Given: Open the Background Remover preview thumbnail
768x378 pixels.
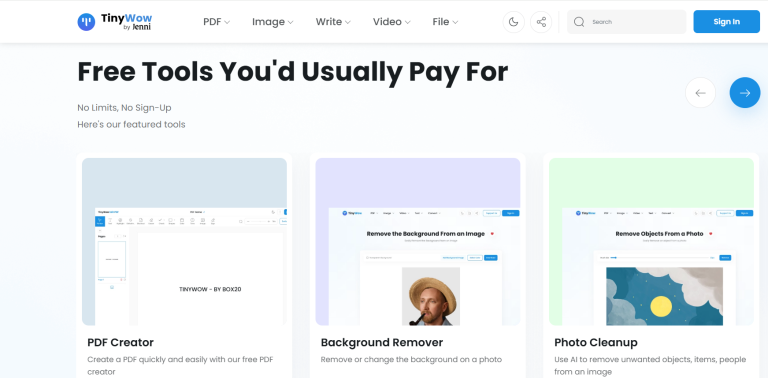Looking at the screenshot, I should point(418,241).
